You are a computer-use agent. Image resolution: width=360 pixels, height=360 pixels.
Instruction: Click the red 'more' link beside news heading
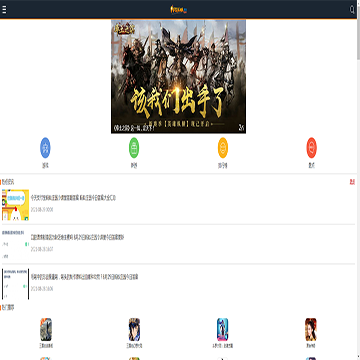352,182
